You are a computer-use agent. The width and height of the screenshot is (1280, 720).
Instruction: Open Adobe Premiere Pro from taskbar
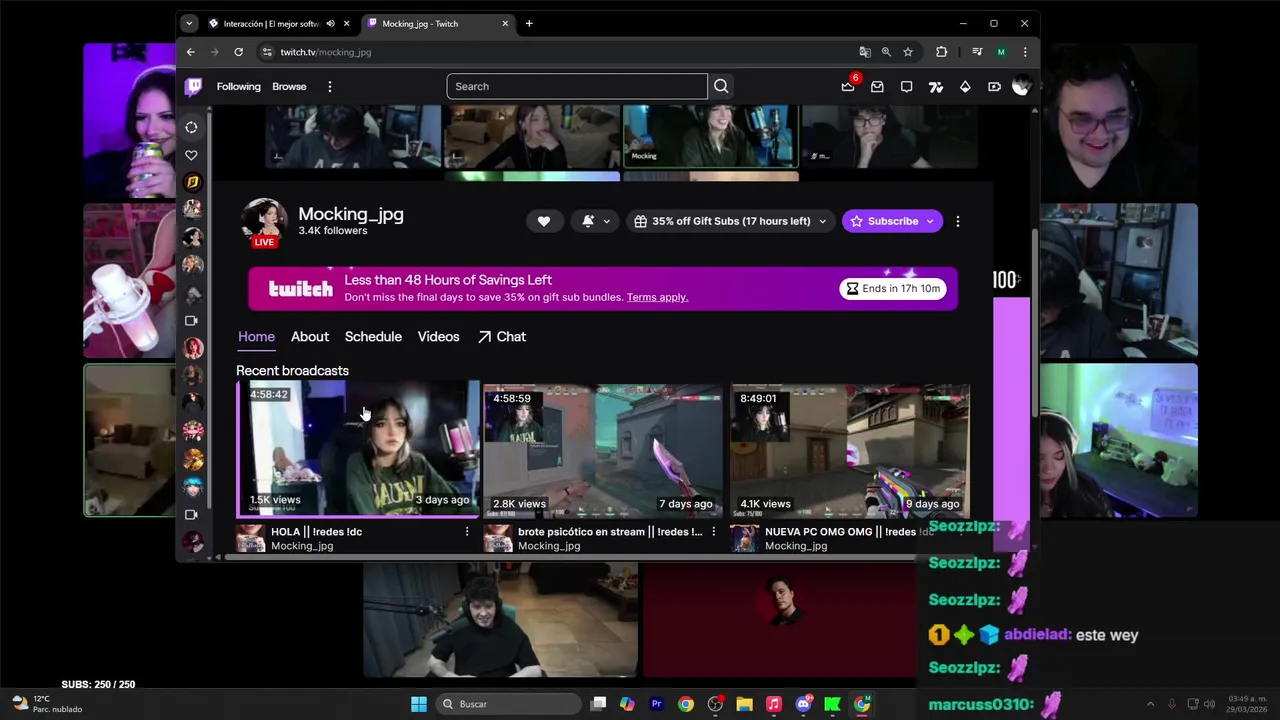pos(657,704)
